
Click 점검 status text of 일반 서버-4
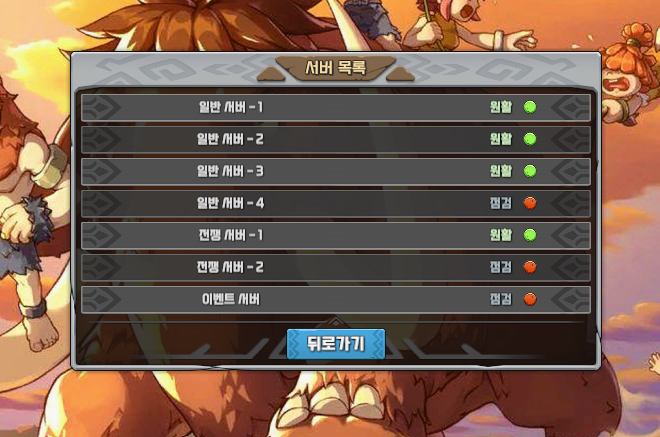tap(501, 203)
